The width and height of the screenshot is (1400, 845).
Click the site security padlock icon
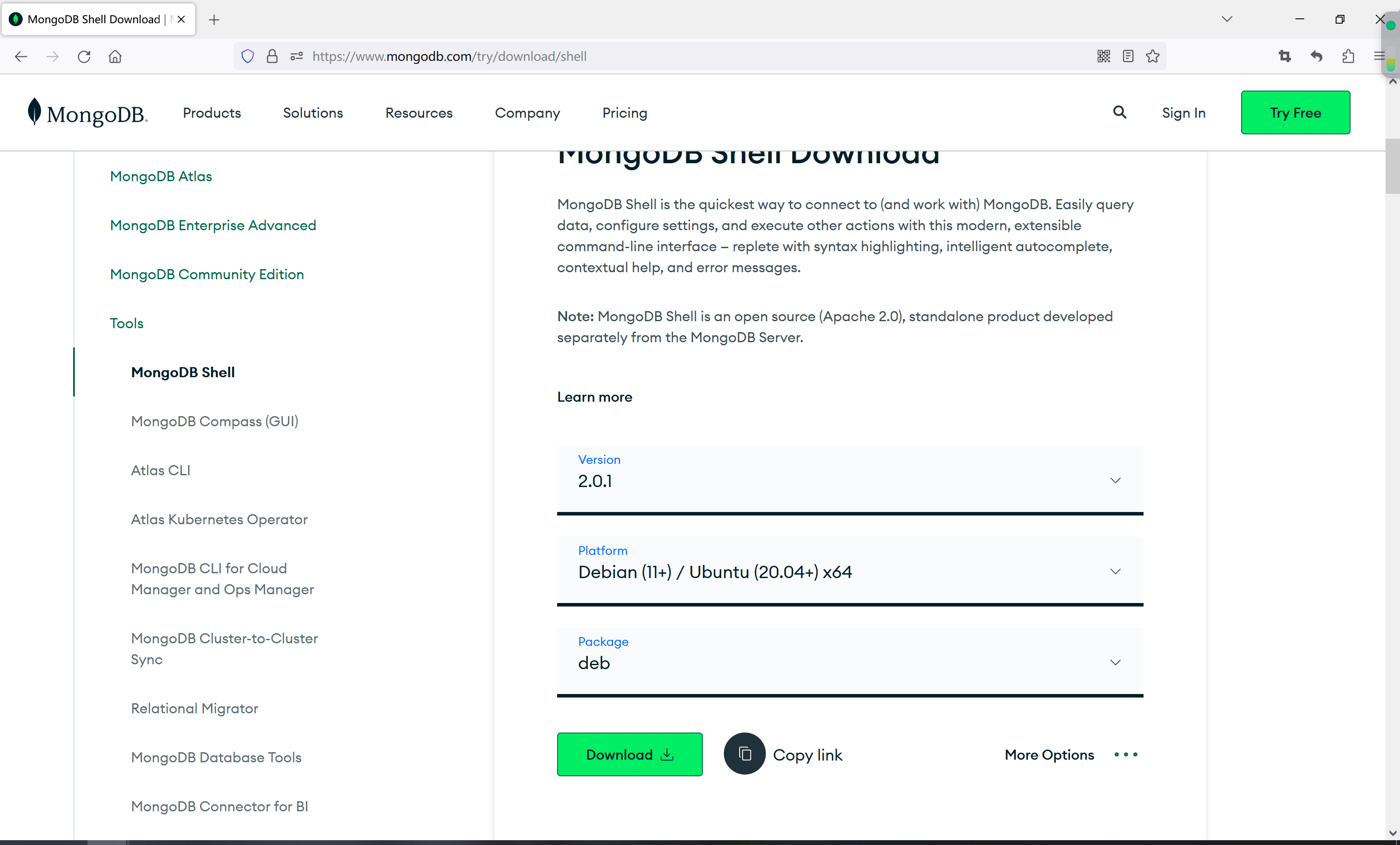272,56
